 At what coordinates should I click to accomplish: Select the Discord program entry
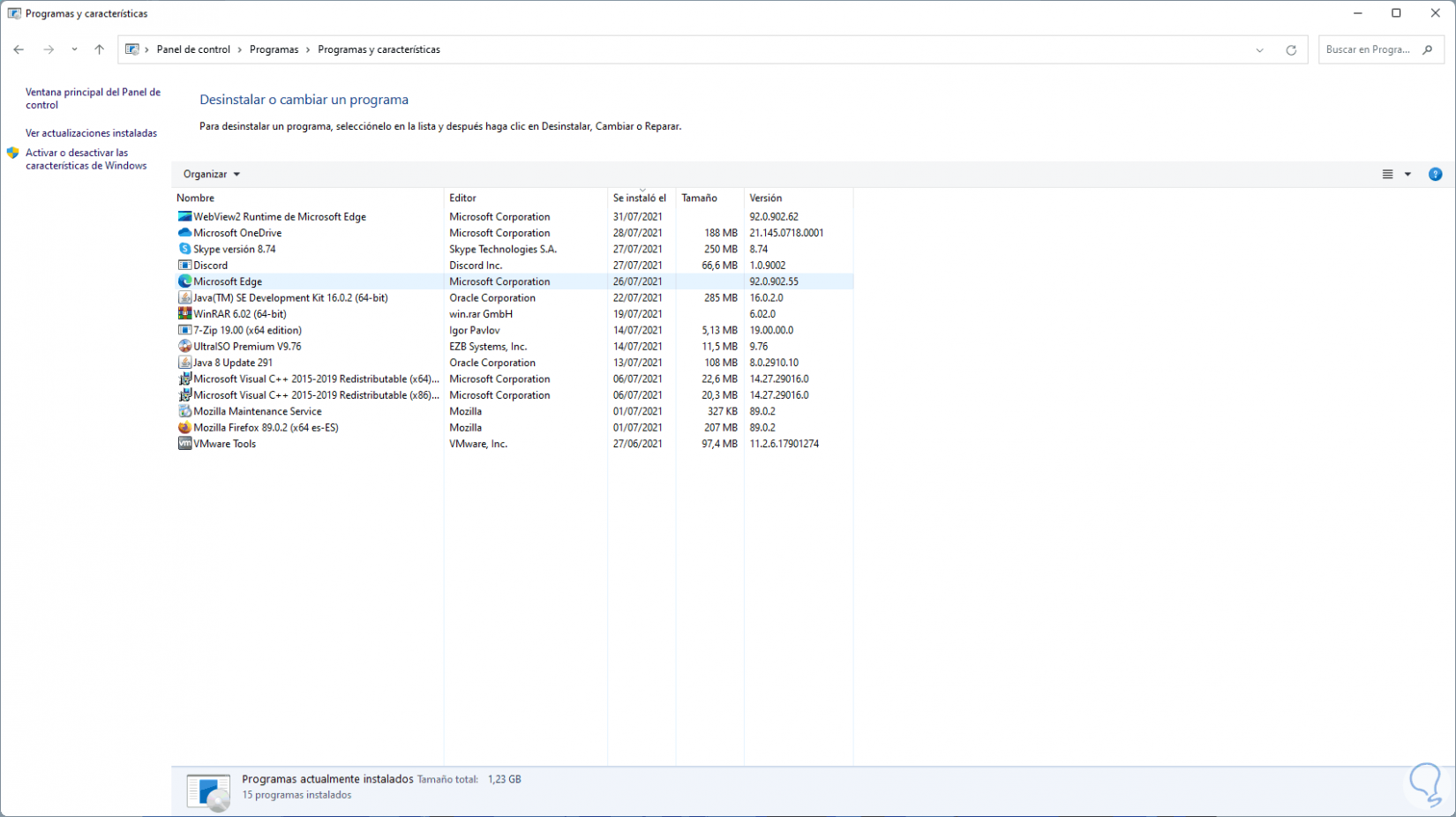[514, 265]
